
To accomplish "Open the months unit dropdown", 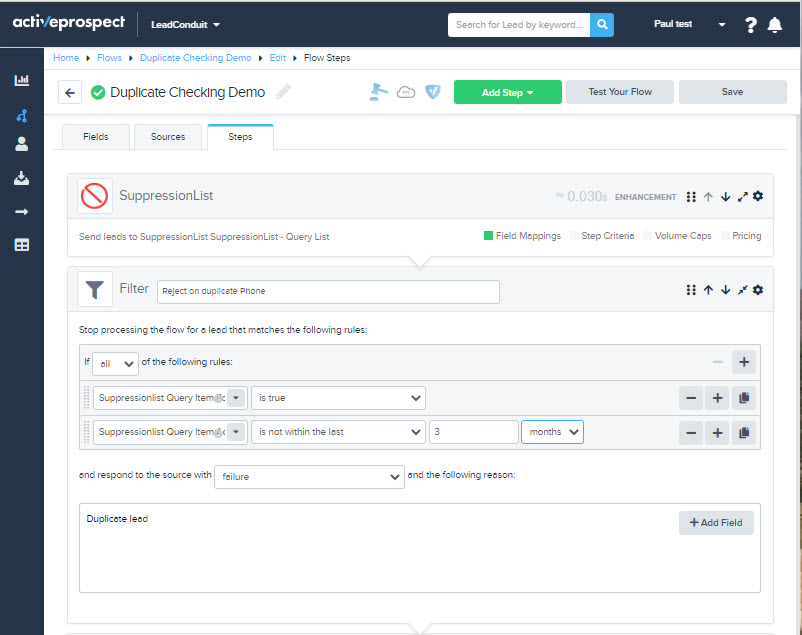I will [x=552, y=432].
